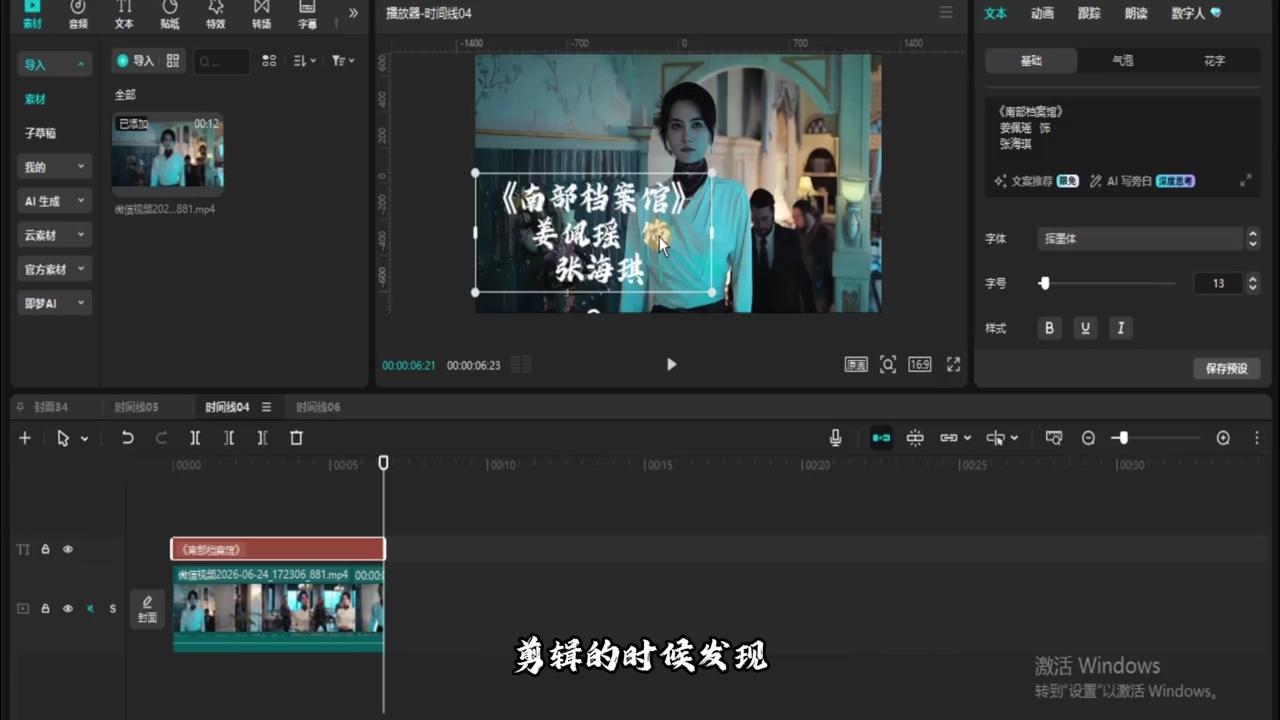The width and height of the screenshot is (1280, 720).
Task: Expand the 即梦AI section
Action: coord(55,303)
